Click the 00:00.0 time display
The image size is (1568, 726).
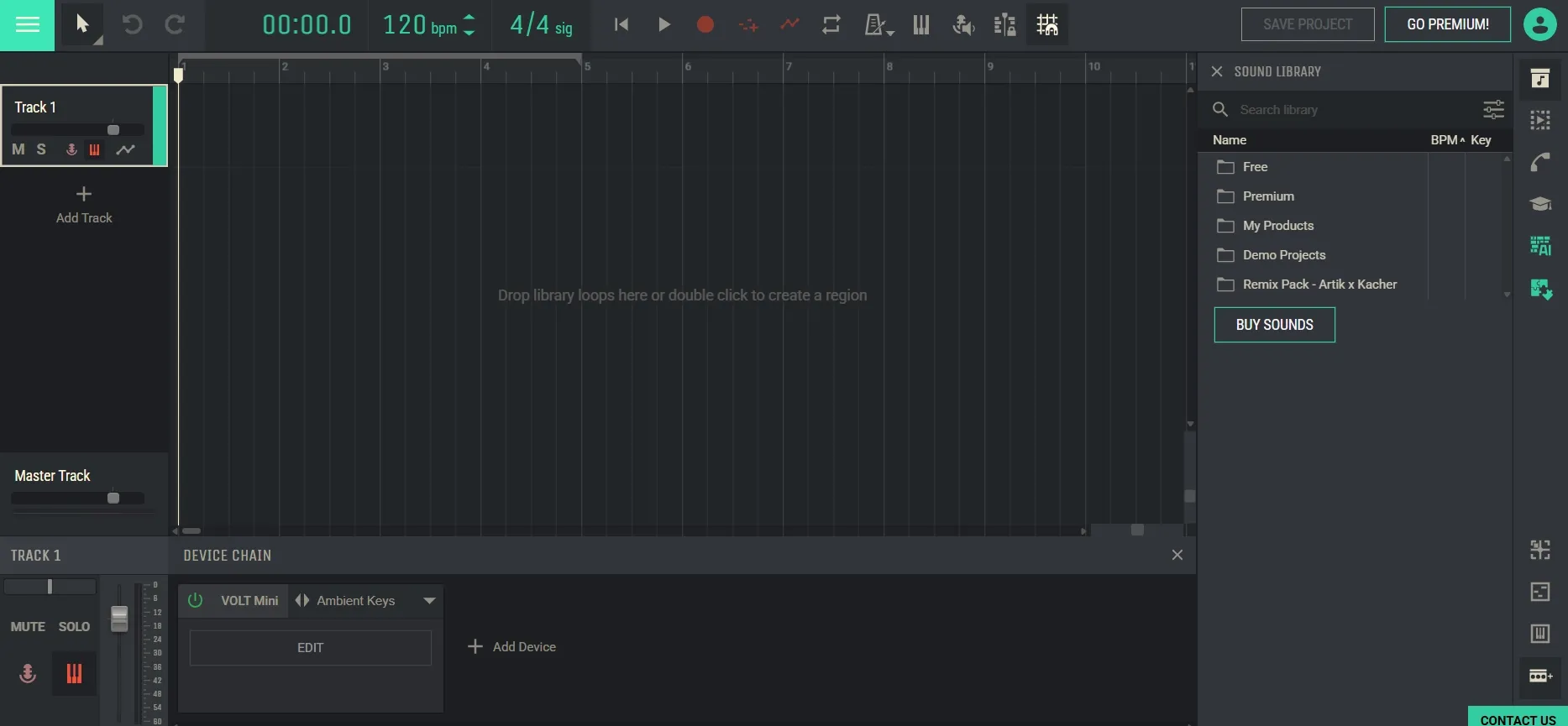(x=307, y=25)
